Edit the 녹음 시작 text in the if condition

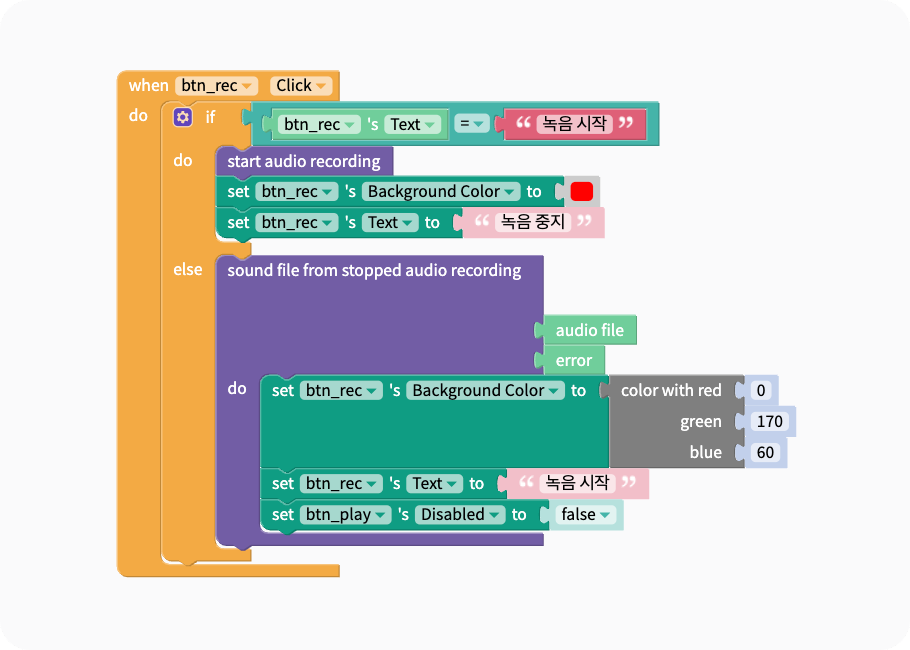pos(575,124)
